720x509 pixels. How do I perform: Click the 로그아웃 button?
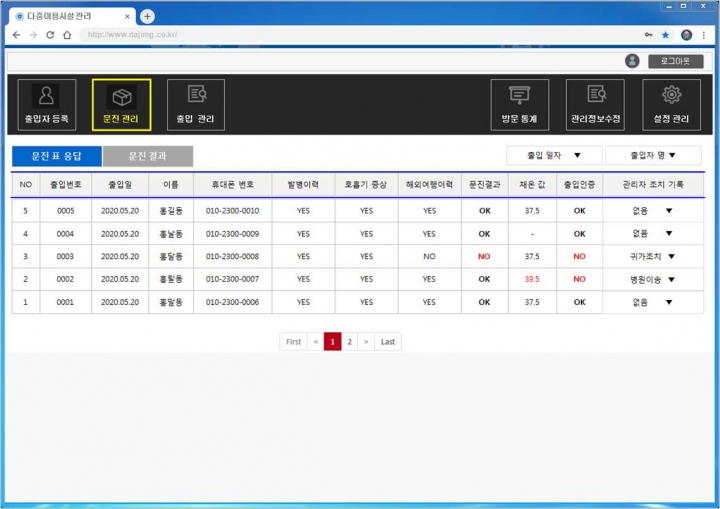[x=675, y=61]
